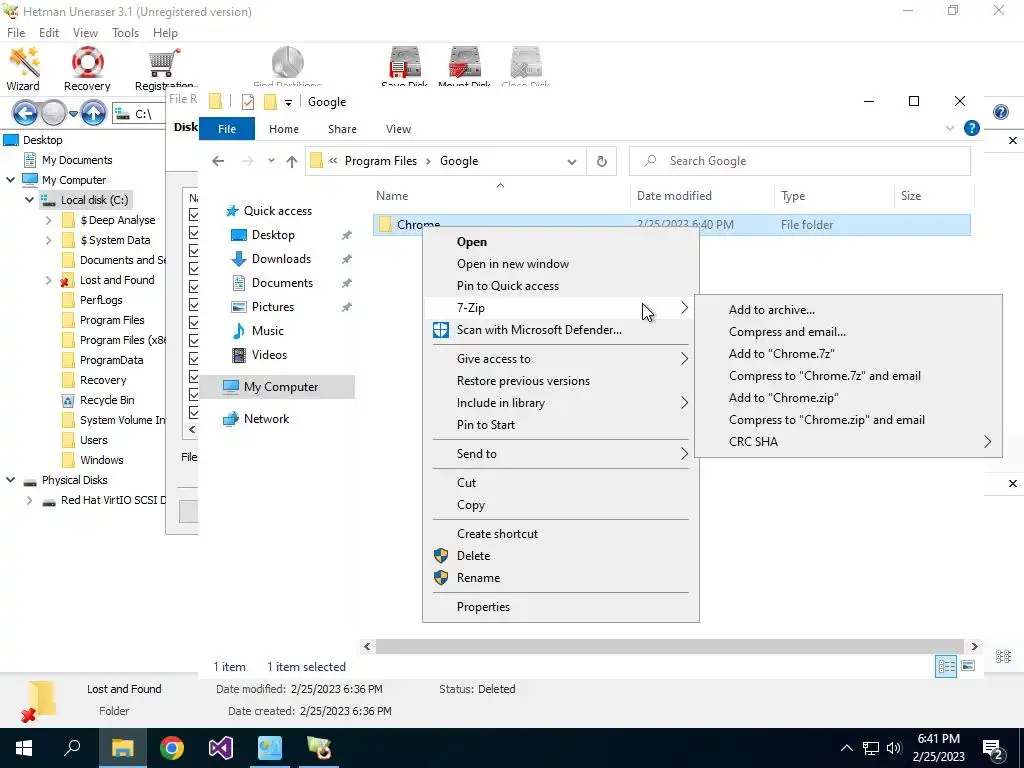Open Google Chrome from the taskbar
This screenshot has width=1024, height=768.
point(172,748)
